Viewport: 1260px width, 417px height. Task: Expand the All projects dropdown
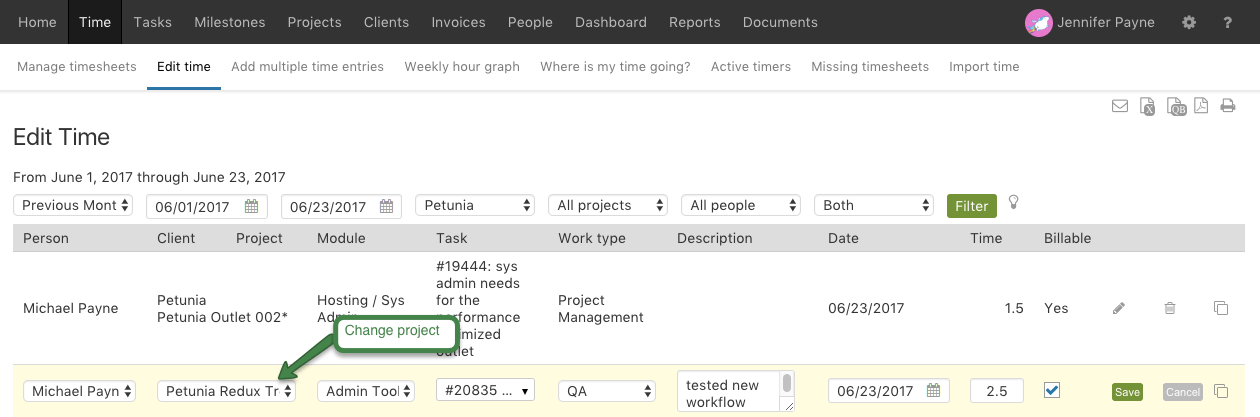coord(608,205)
